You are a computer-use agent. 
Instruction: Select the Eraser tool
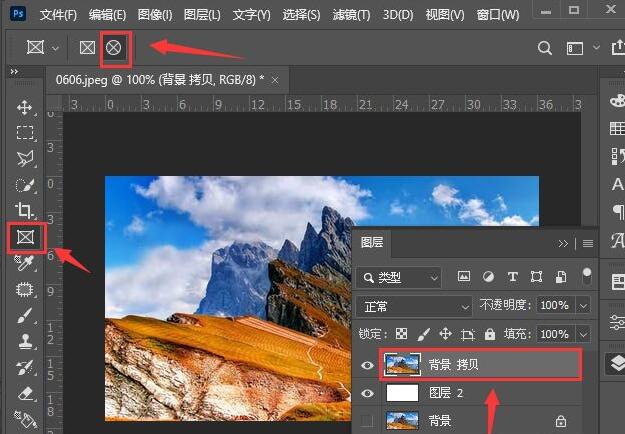click(x=25, y=393)
